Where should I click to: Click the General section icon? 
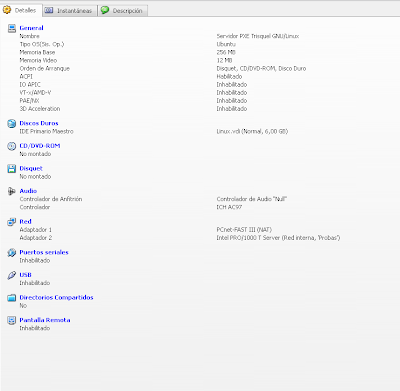pos(12,28)
